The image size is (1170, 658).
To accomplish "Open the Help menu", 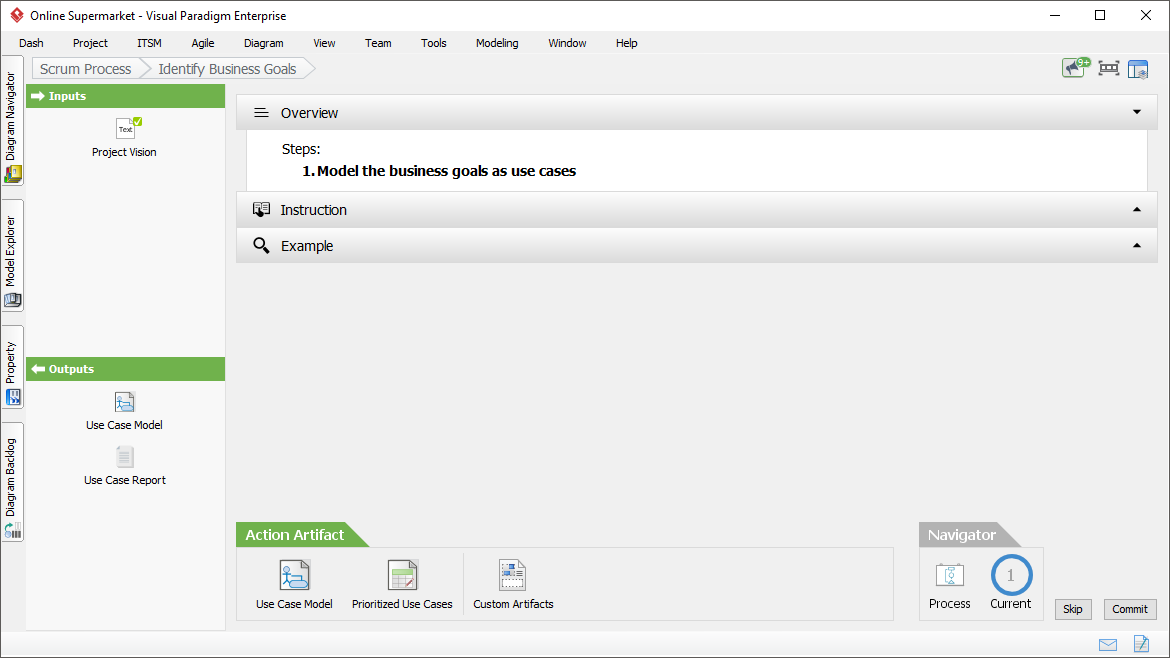I will pyautogui.click(x=627, y=43).
